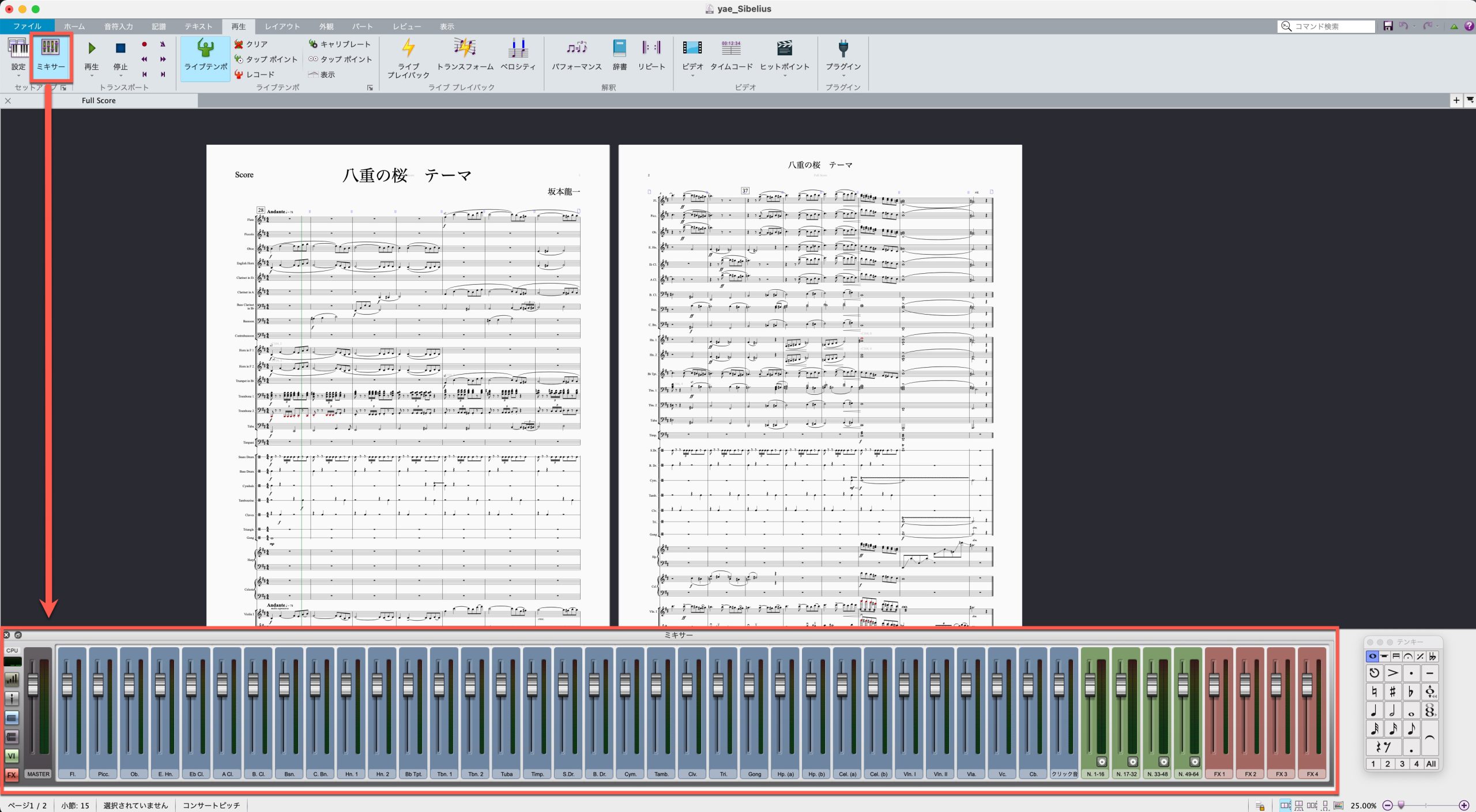Viewport: 1476px width, 812px height.
Task: Click the Vln. I channel strip label
Action: point(909,774)
